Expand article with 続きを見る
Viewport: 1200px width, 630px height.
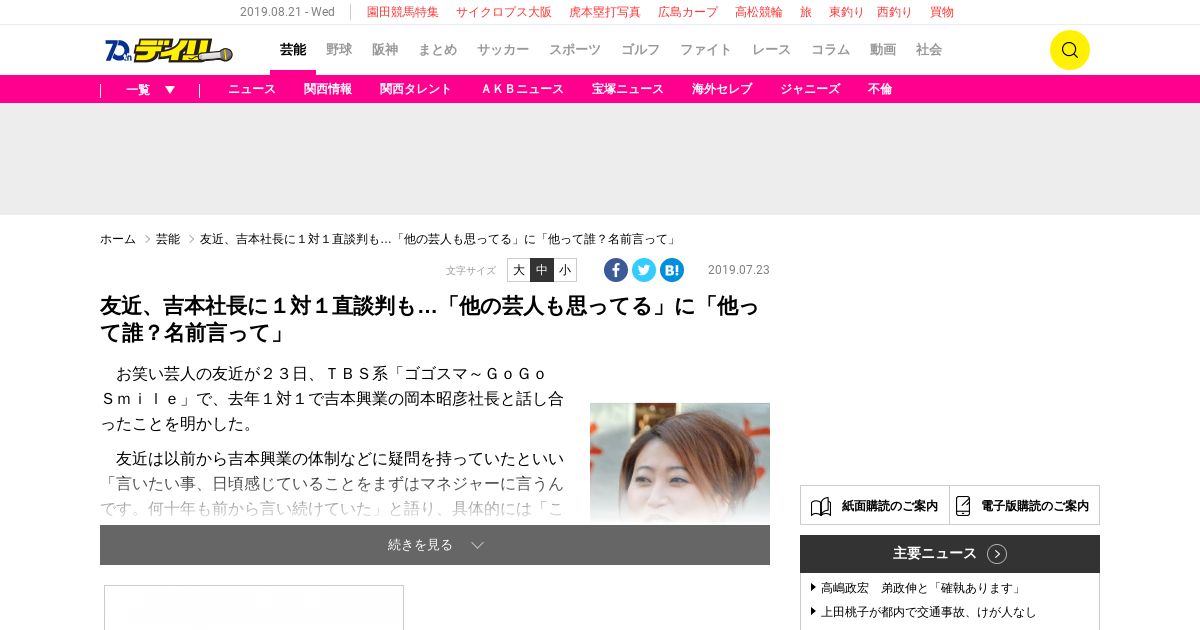[435, 545]
